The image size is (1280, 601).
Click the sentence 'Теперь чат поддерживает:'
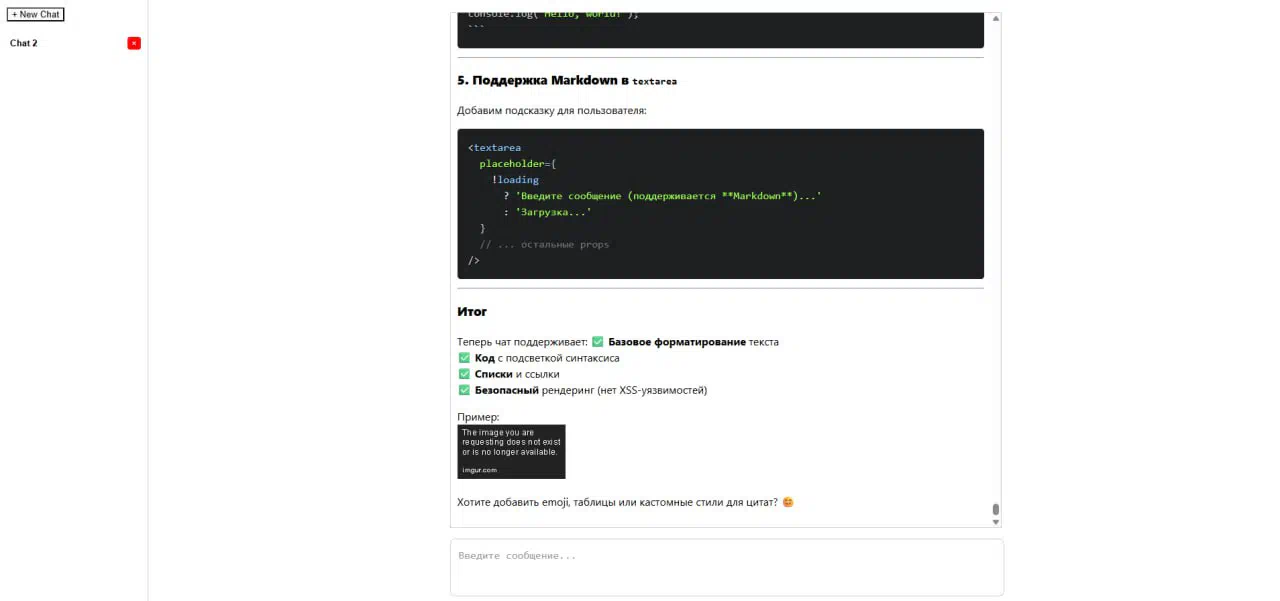522,342
